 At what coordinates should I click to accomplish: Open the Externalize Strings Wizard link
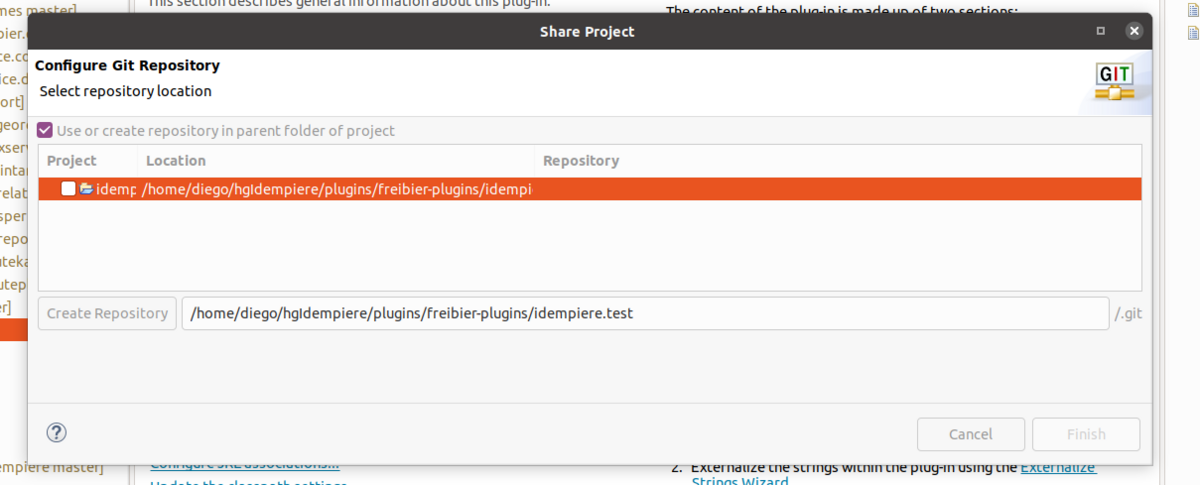click(1057, 467)
